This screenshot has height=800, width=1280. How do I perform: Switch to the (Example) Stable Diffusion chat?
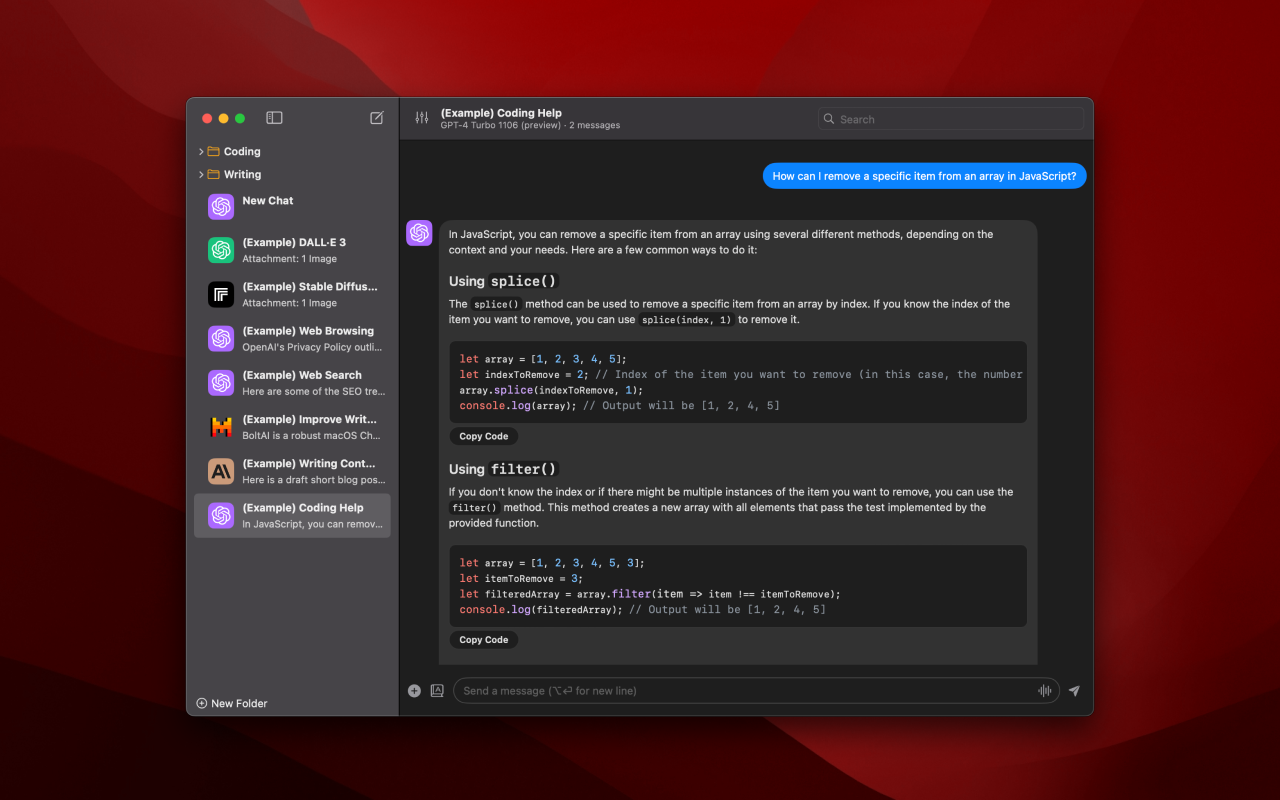click(292, 294)
